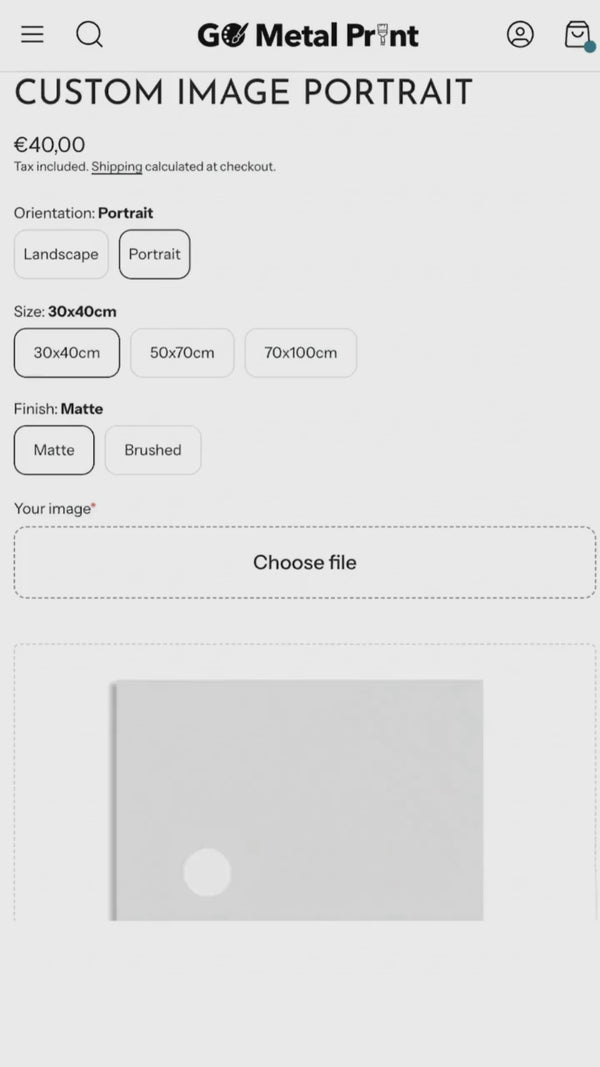
Task: Follow the Shipping link
Action: 117,167
